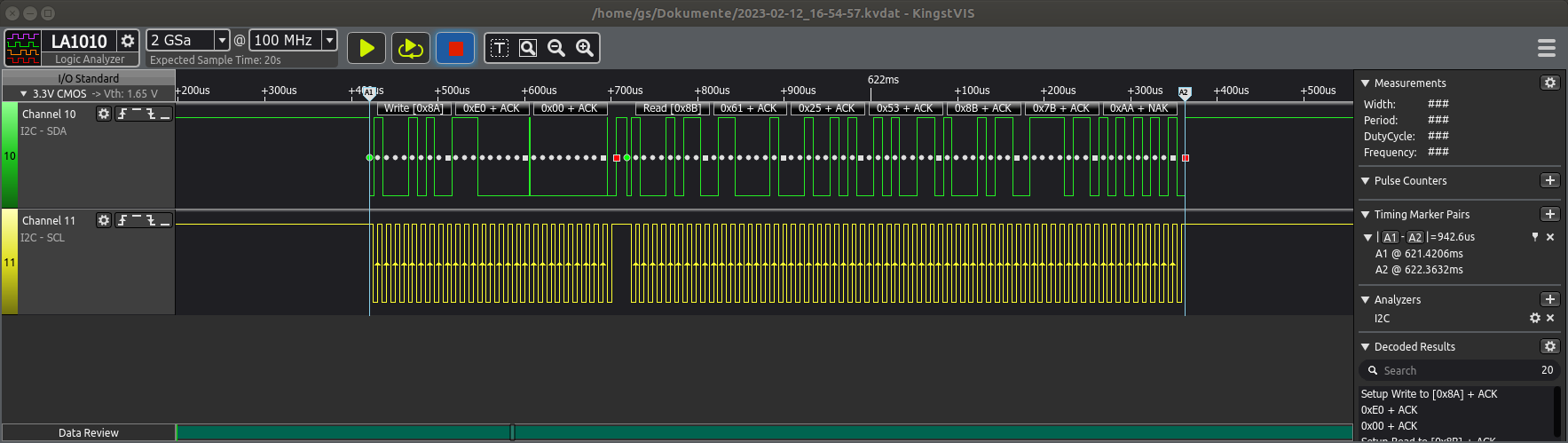Add a new timing marker pair
1568x443 pixels.
[1550, 214]
